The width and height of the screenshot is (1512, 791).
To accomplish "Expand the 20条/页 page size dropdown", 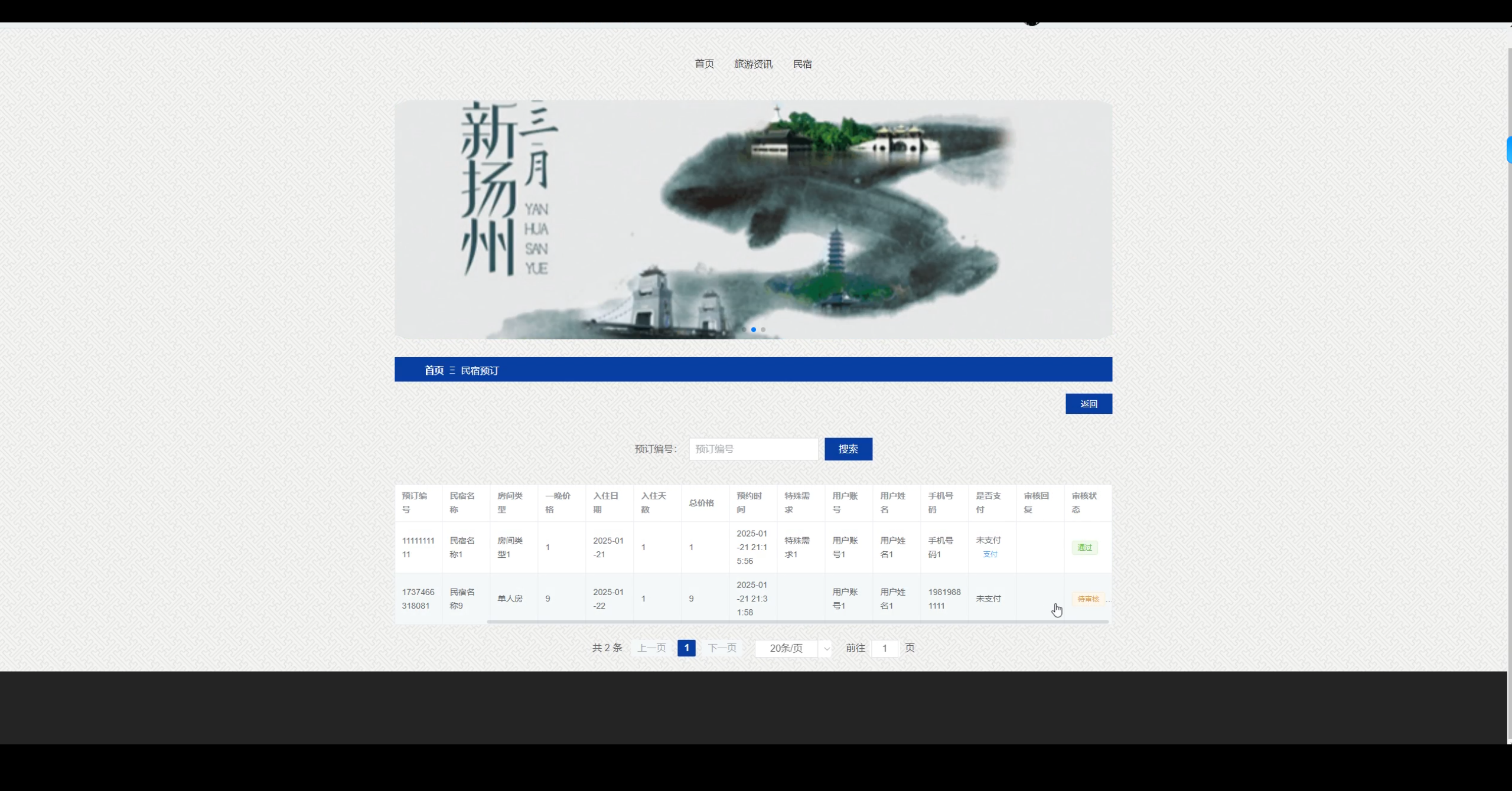I will click(x=786, y=648).
